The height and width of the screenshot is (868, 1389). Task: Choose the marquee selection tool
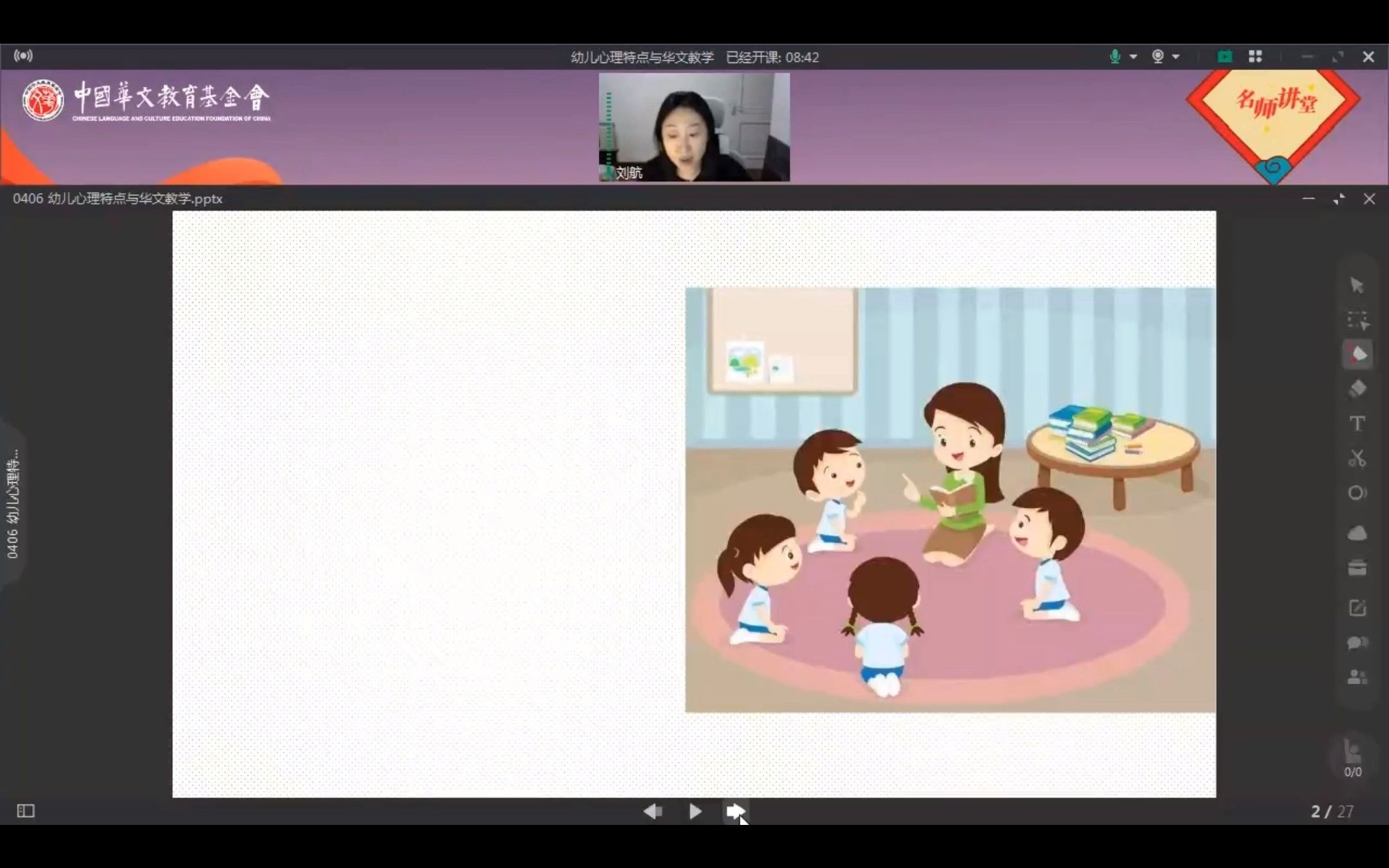(1357, 320)
